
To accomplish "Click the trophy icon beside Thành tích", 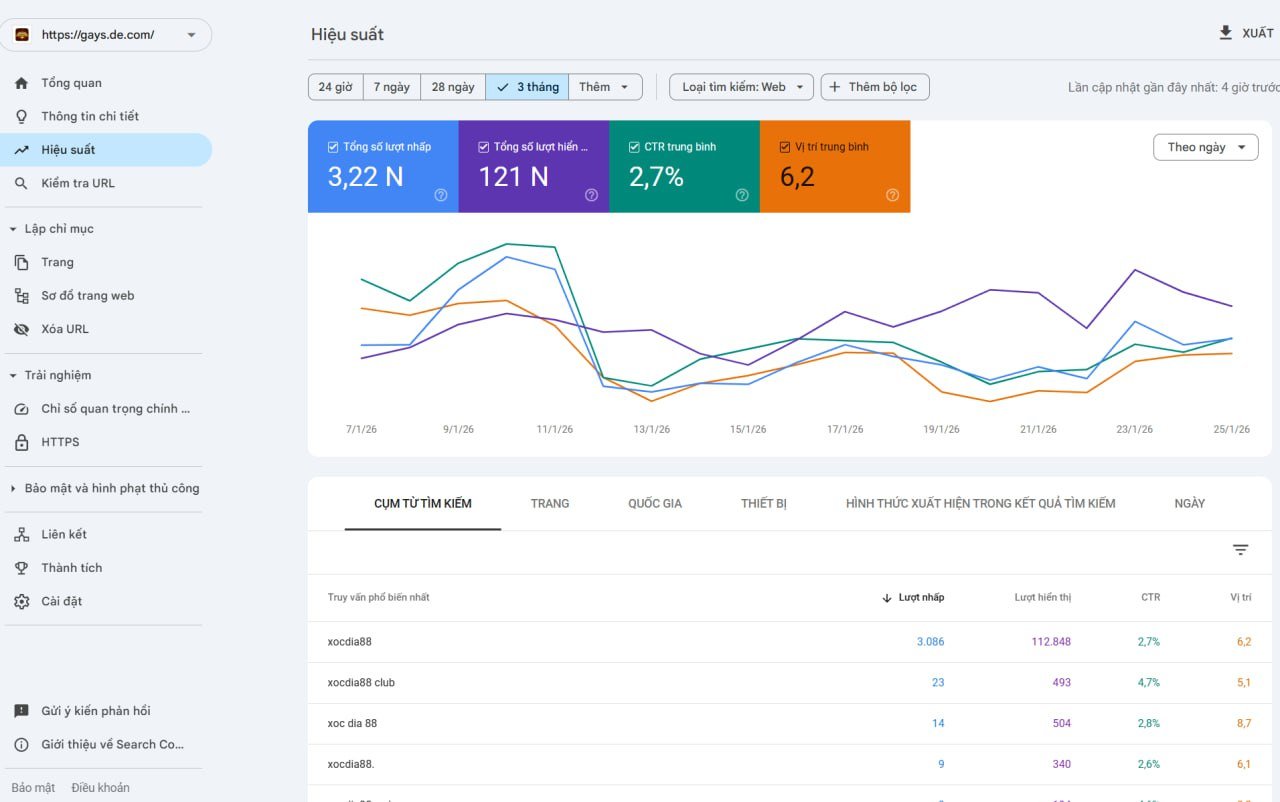I will 21,568.
